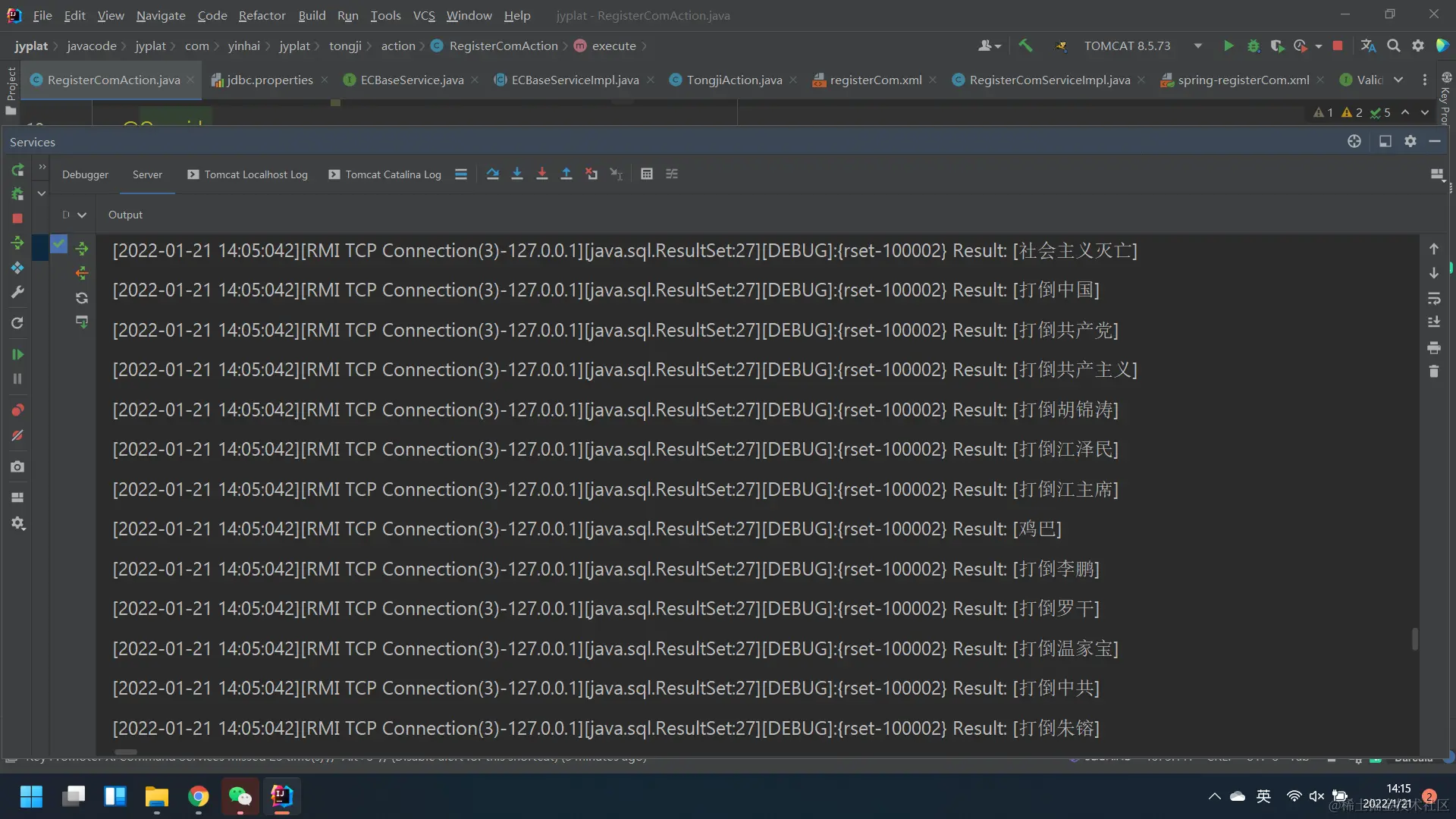
Task: Expand the dropdown left of Output
Action: [x=82, y=215]
